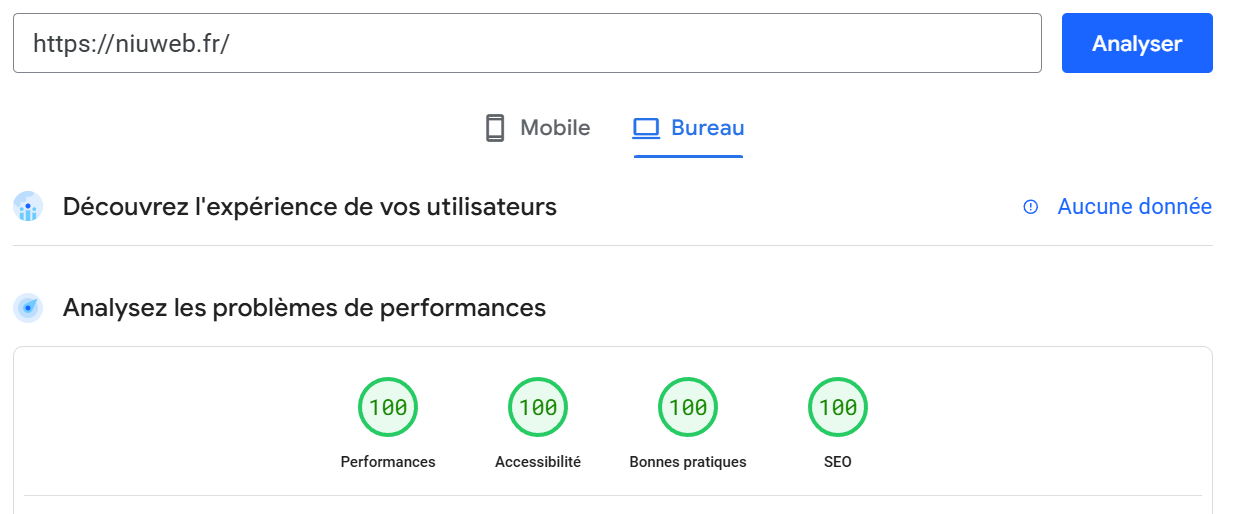
Task: Click the blue Analyser button
Action: coord(1137,43)
